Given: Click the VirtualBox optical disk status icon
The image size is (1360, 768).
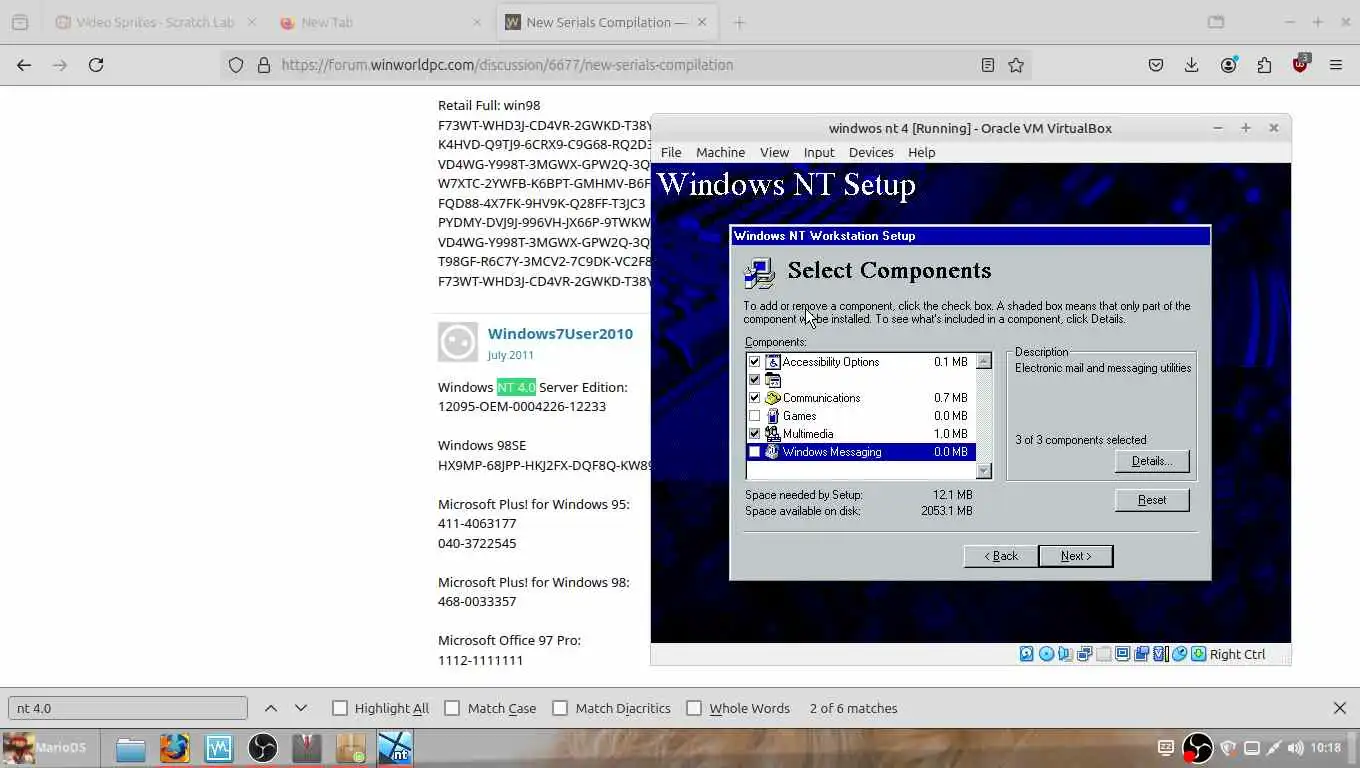Looking at the screenshot, I should (x=1046, y=654).
